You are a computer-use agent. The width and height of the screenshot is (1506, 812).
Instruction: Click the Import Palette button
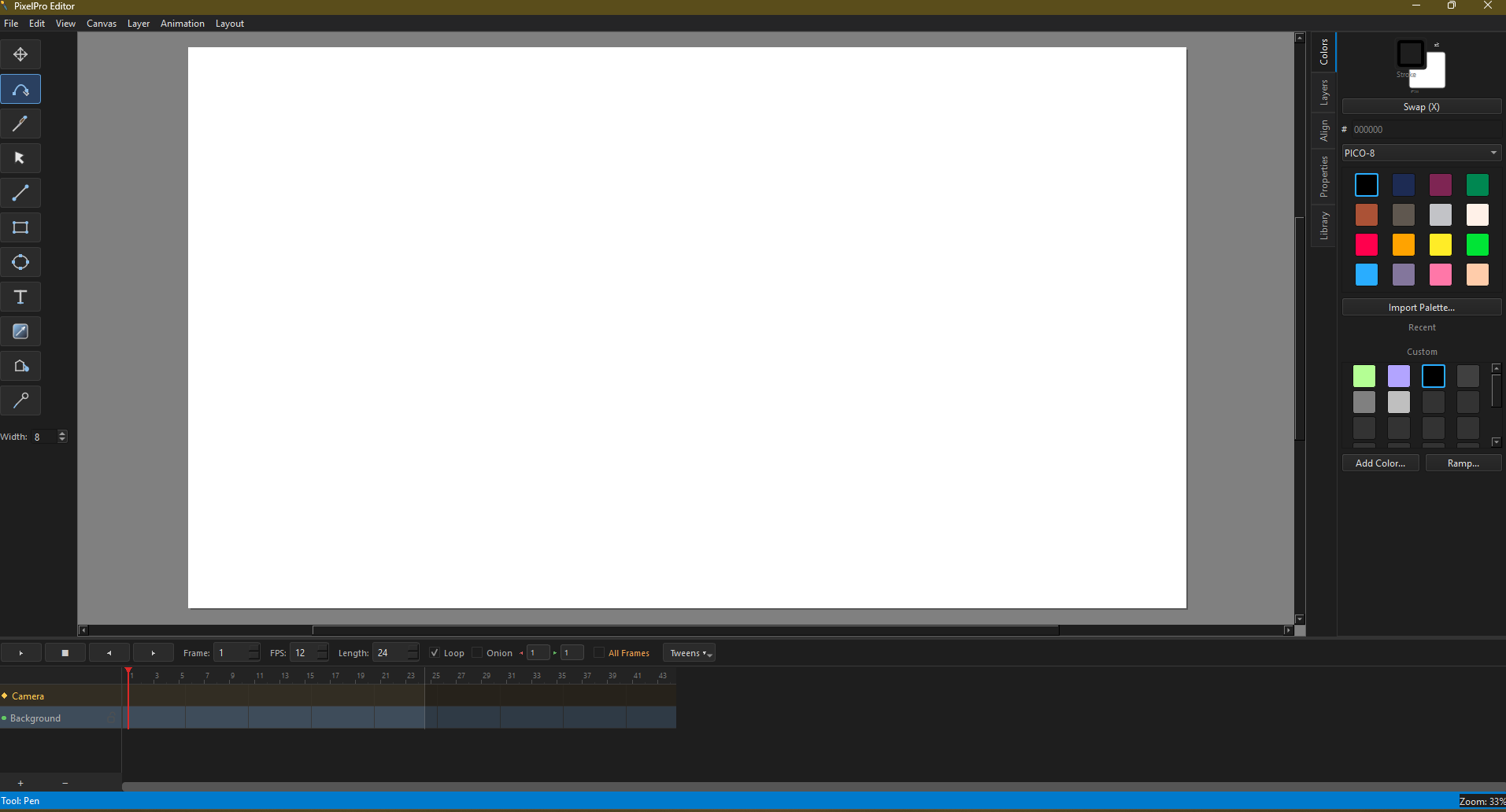[x=1420, y=307]
